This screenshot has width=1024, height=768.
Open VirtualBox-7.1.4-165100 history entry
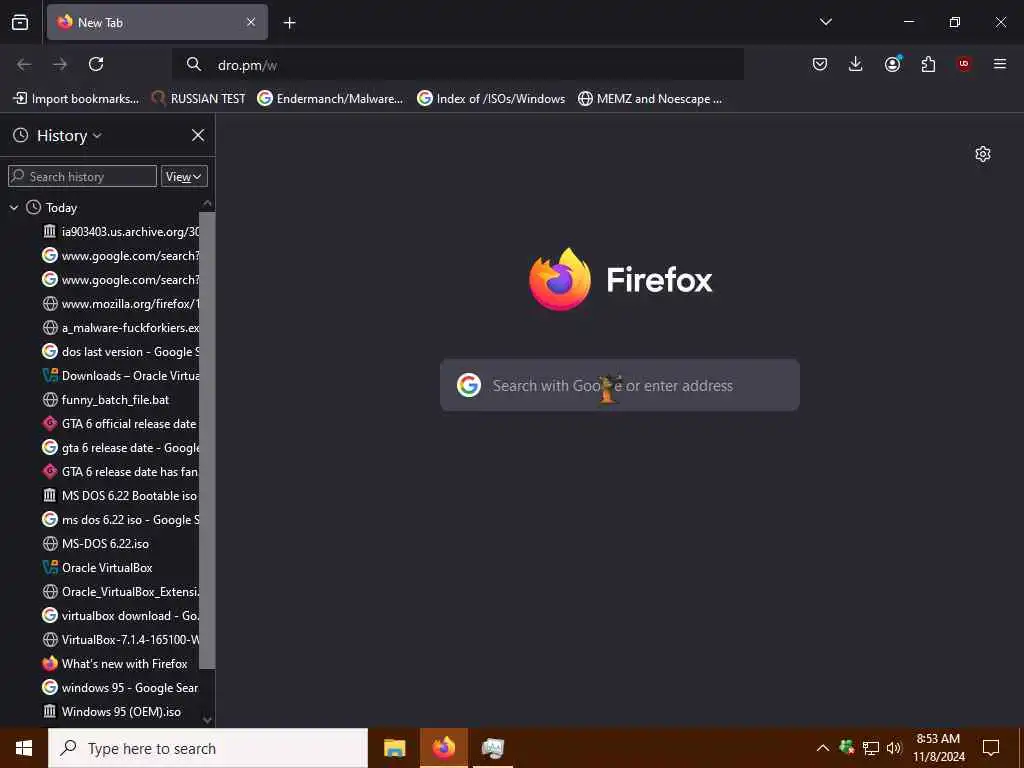[120, 639]
